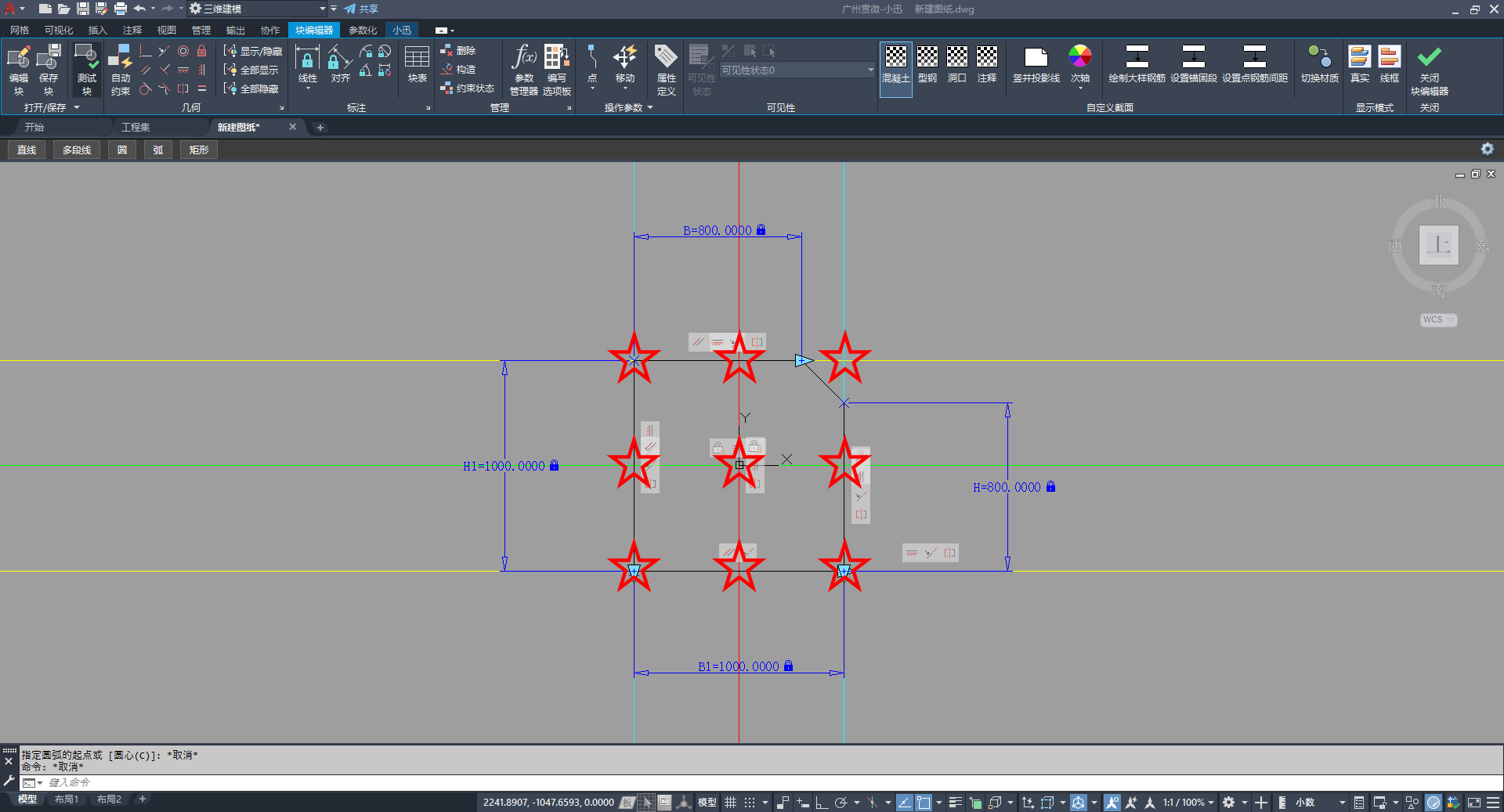Image resolution: width=1504 pixels, height=812 pixels.
Task: Switch to the 布局1 layout tab
Action: click(67, 799)
